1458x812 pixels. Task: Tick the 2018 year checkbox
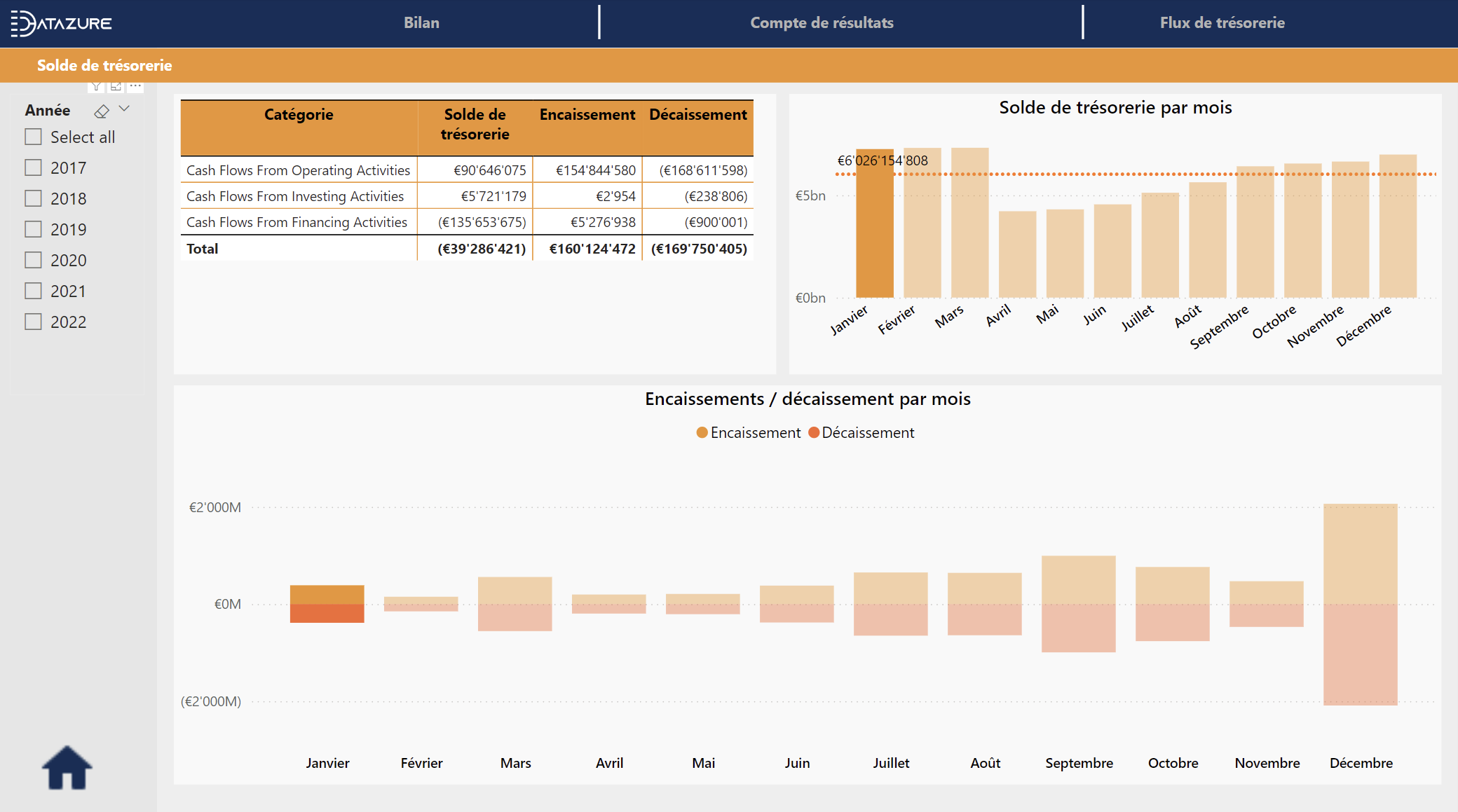33,198
